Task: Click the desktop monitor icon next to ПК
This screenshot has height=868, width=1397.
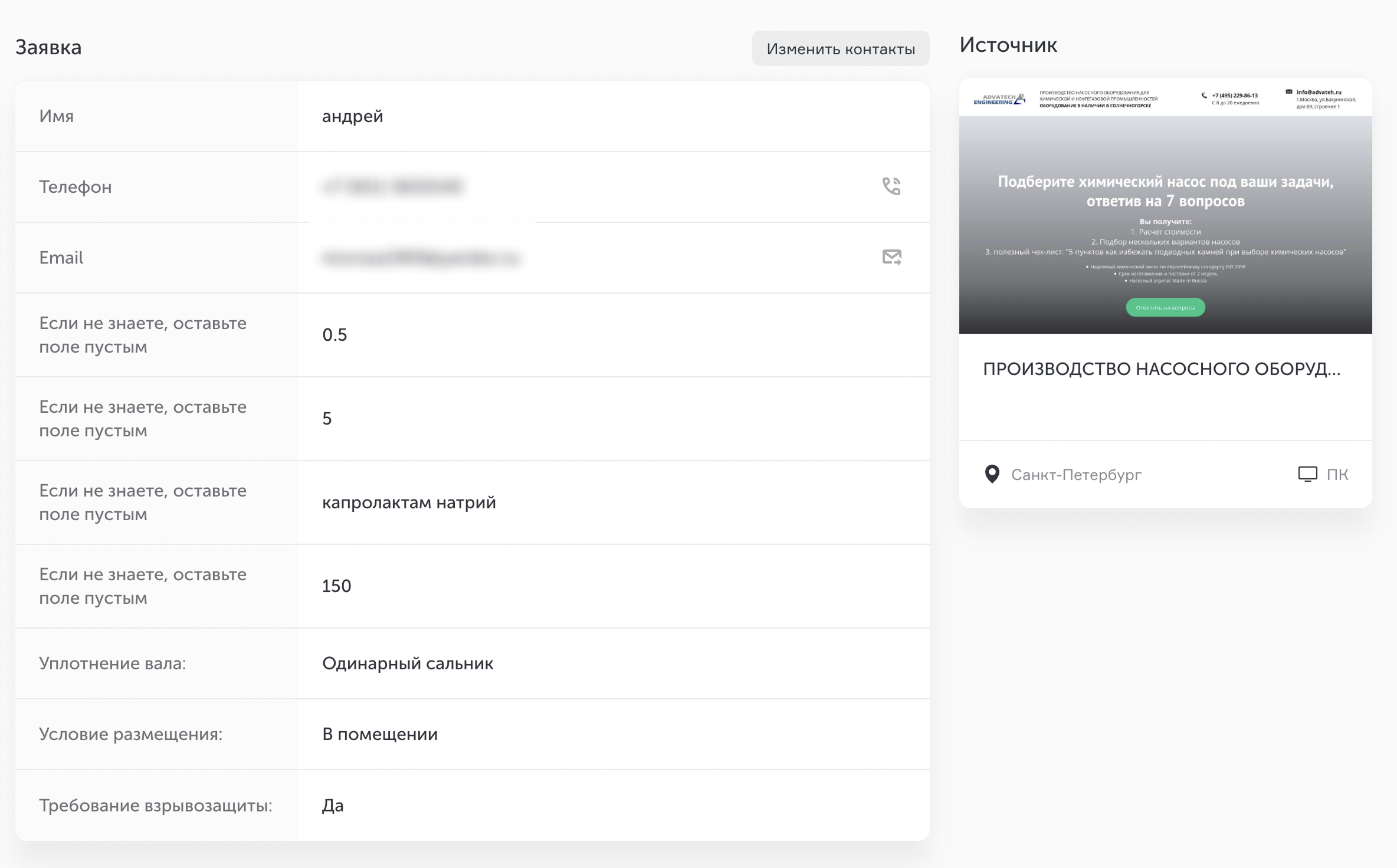Action: tap(1307, 474)
